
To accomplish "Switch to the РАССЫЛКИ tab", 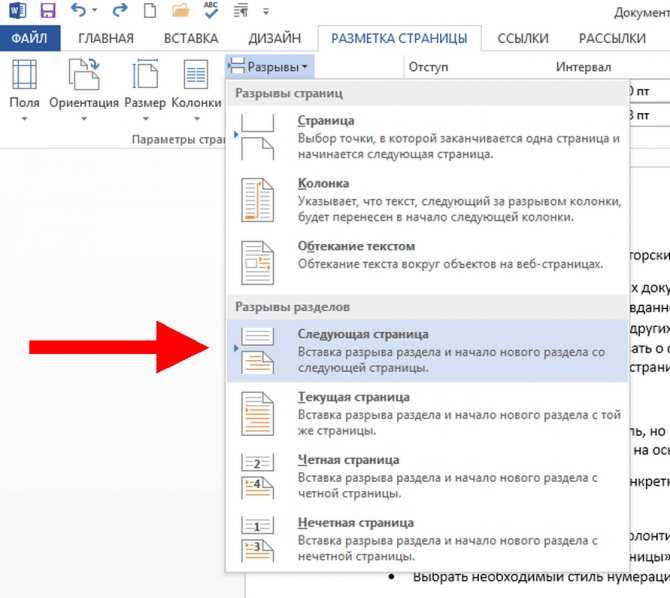I will point(612,38).
